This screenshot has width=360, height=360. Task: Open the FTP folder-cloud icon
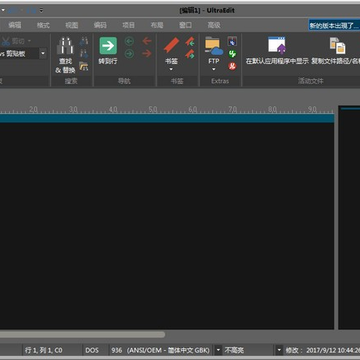[x=214, y=46]
